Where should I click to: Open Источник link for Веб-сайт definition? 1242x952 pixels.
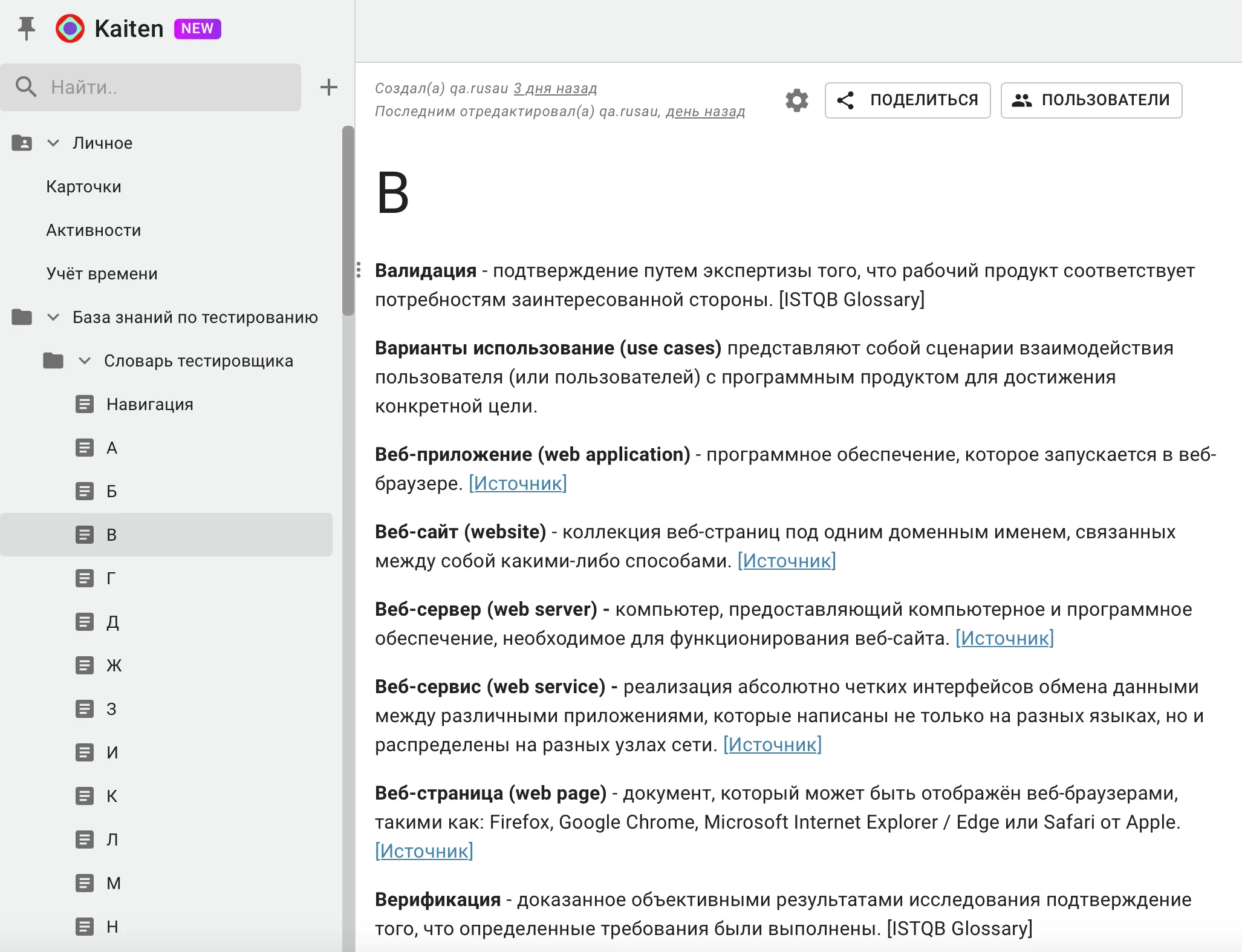[x=786, y=561]
